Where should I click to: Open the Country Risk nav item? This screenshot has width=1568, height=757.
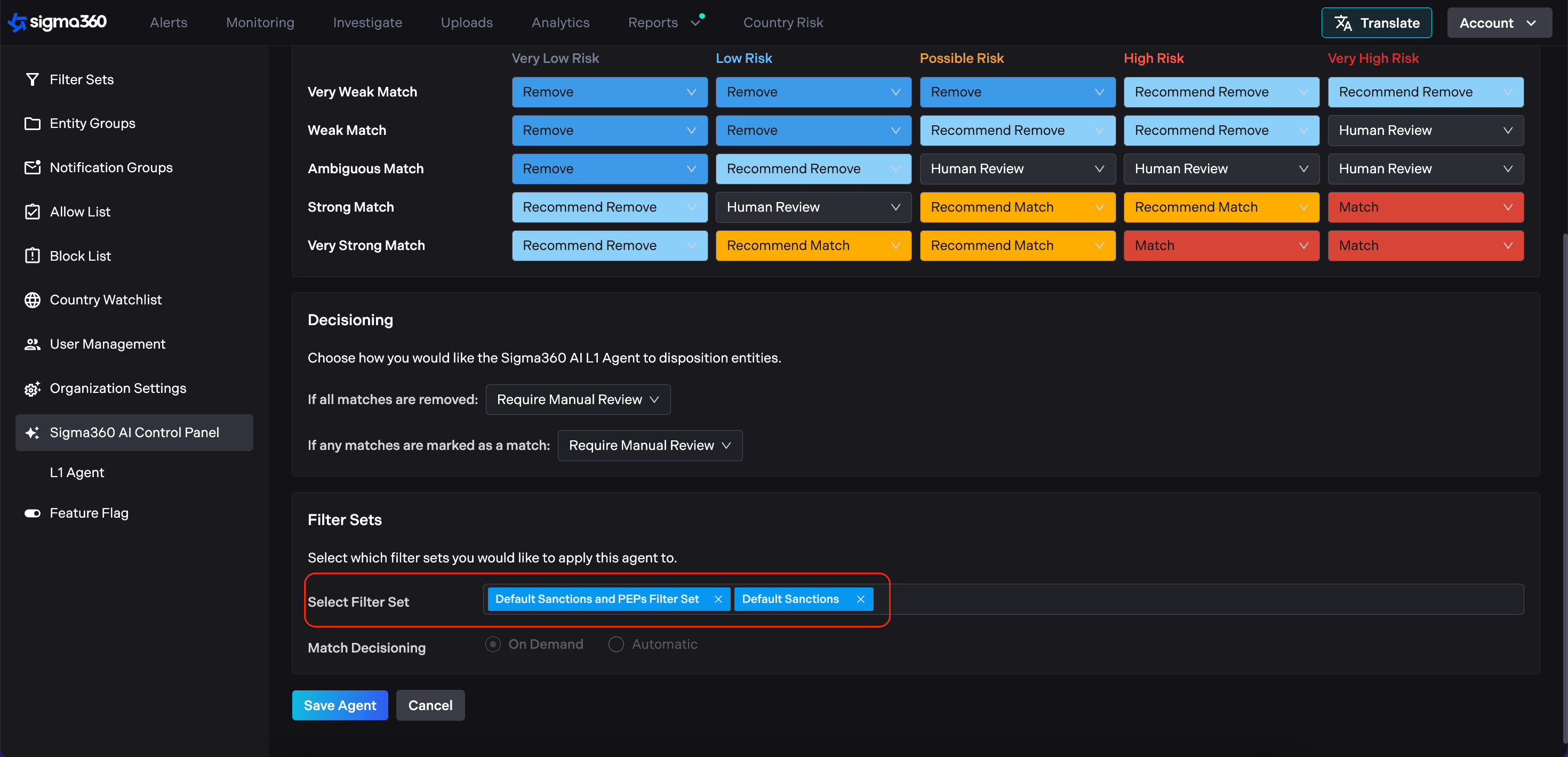click(x=783, y=23)
